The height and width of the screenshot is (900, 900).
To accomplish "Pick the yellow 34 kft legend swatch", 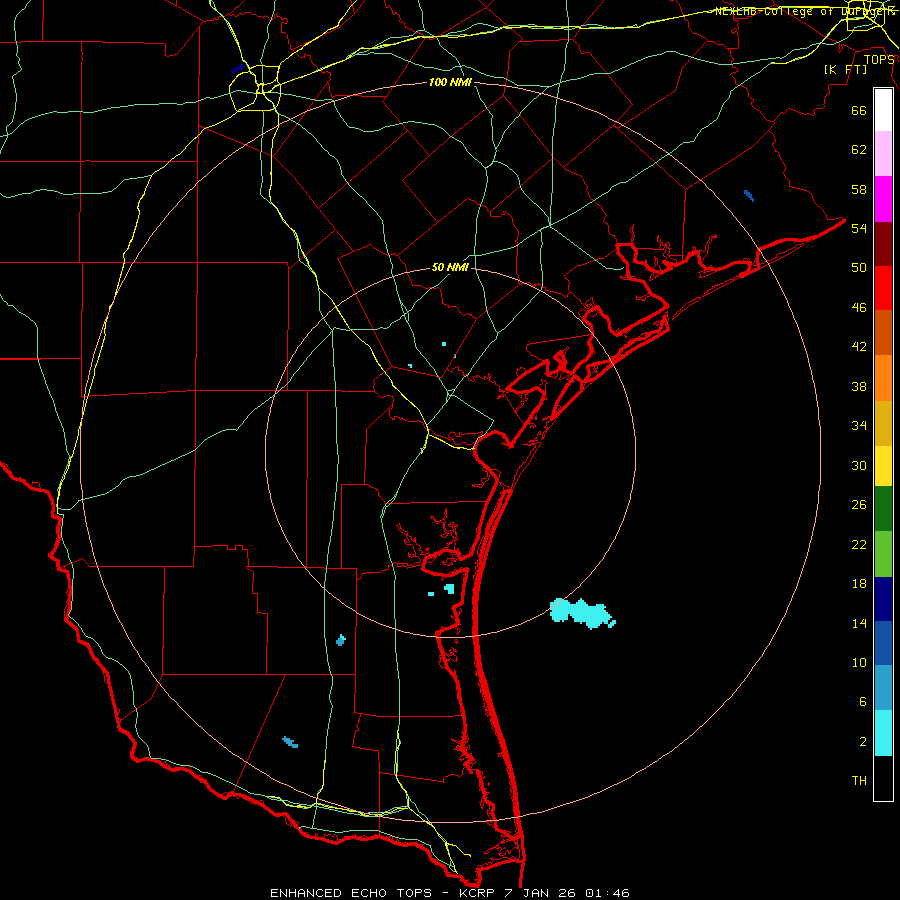I will click(883, 466).
